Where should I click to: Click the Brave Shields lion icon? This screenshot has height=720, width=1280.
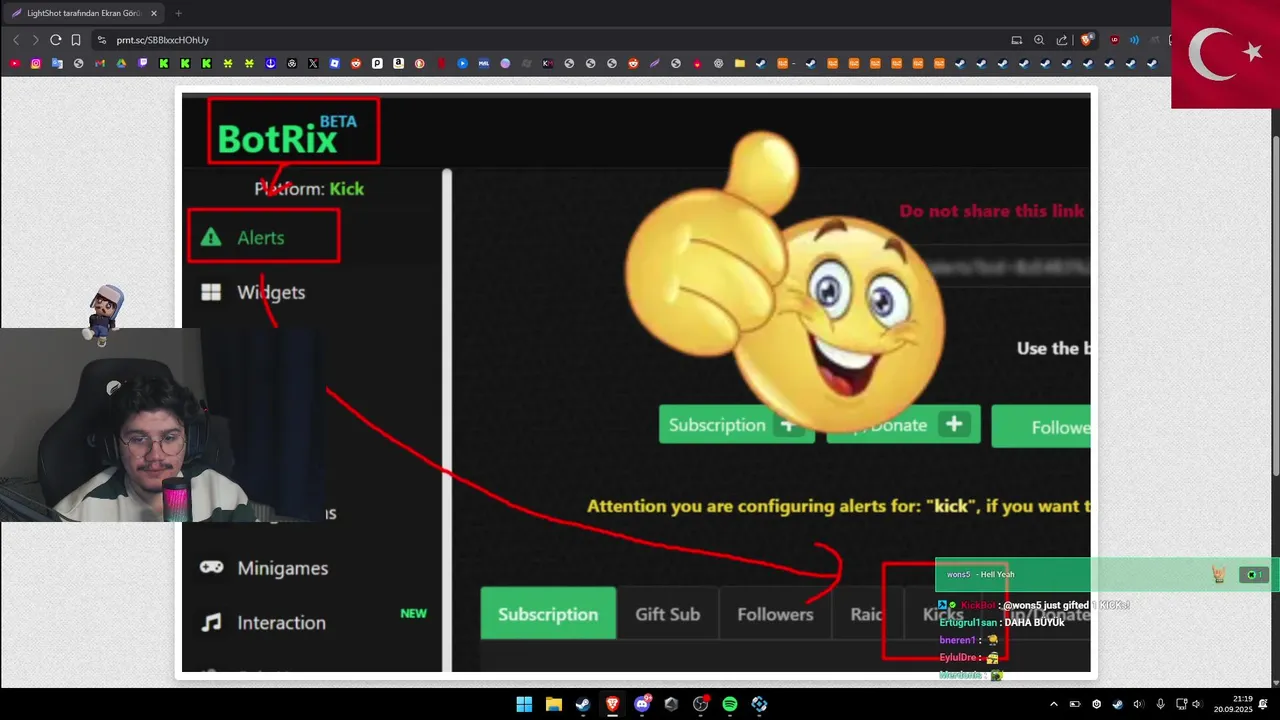1087,40
